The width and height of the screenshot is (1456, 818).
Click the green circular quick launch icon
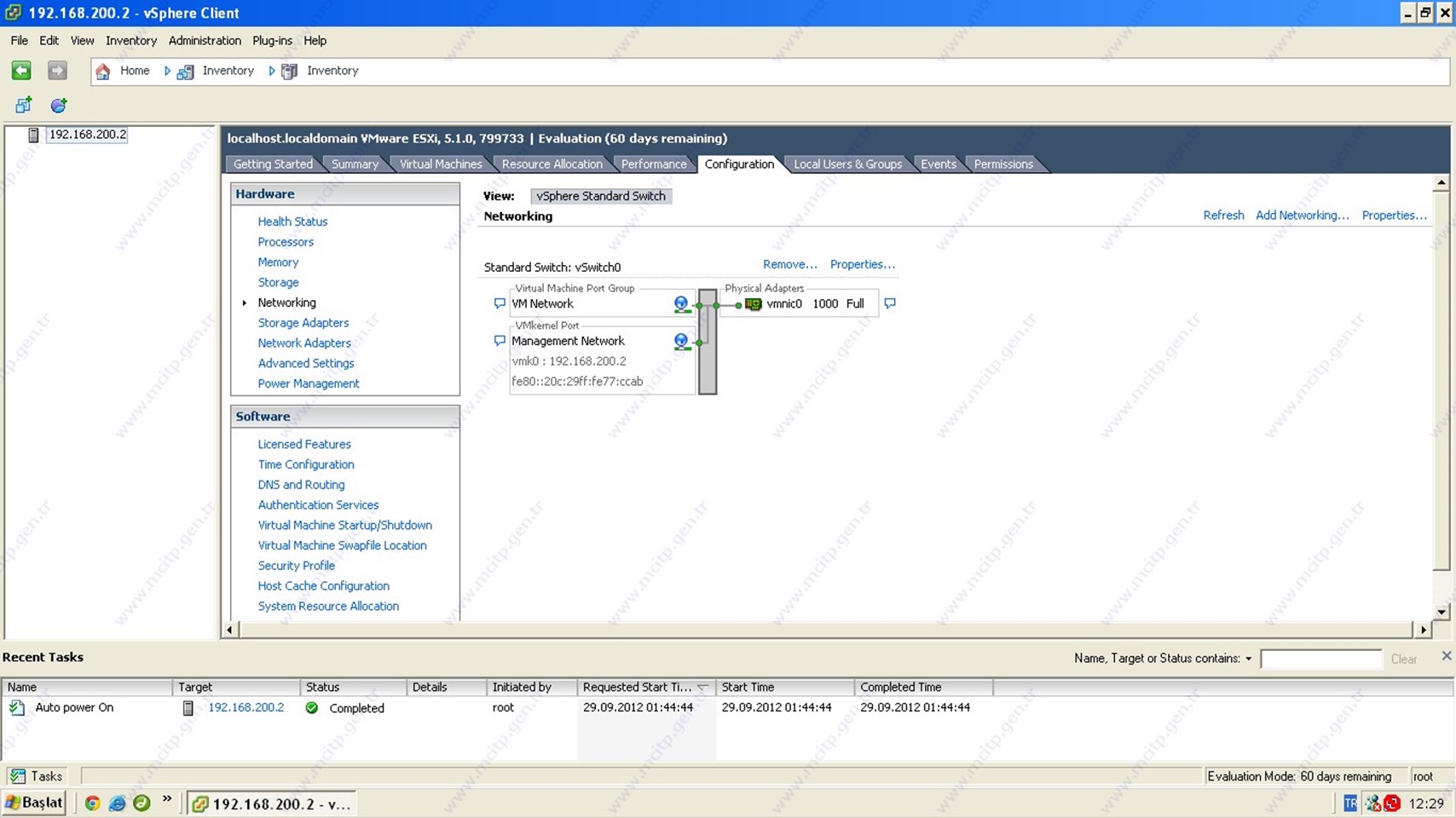tap(142, 803)
